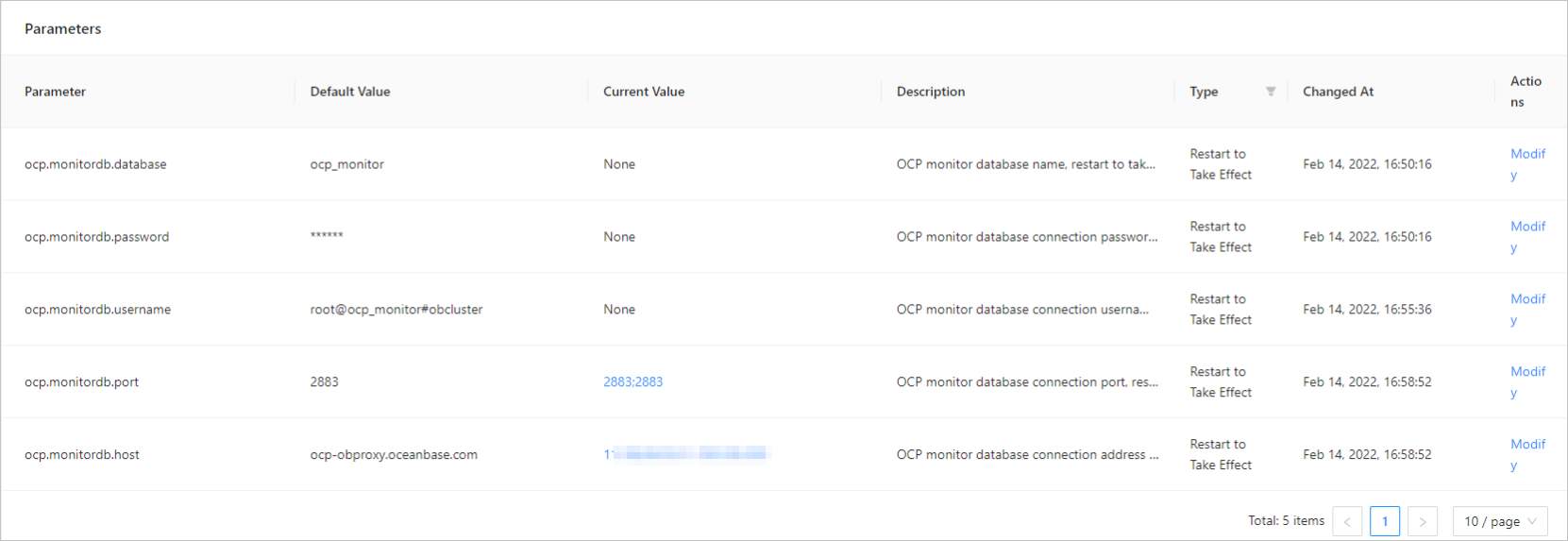Click the Type column header
The image size is (1568, 541).
[x=1204, y=92]
